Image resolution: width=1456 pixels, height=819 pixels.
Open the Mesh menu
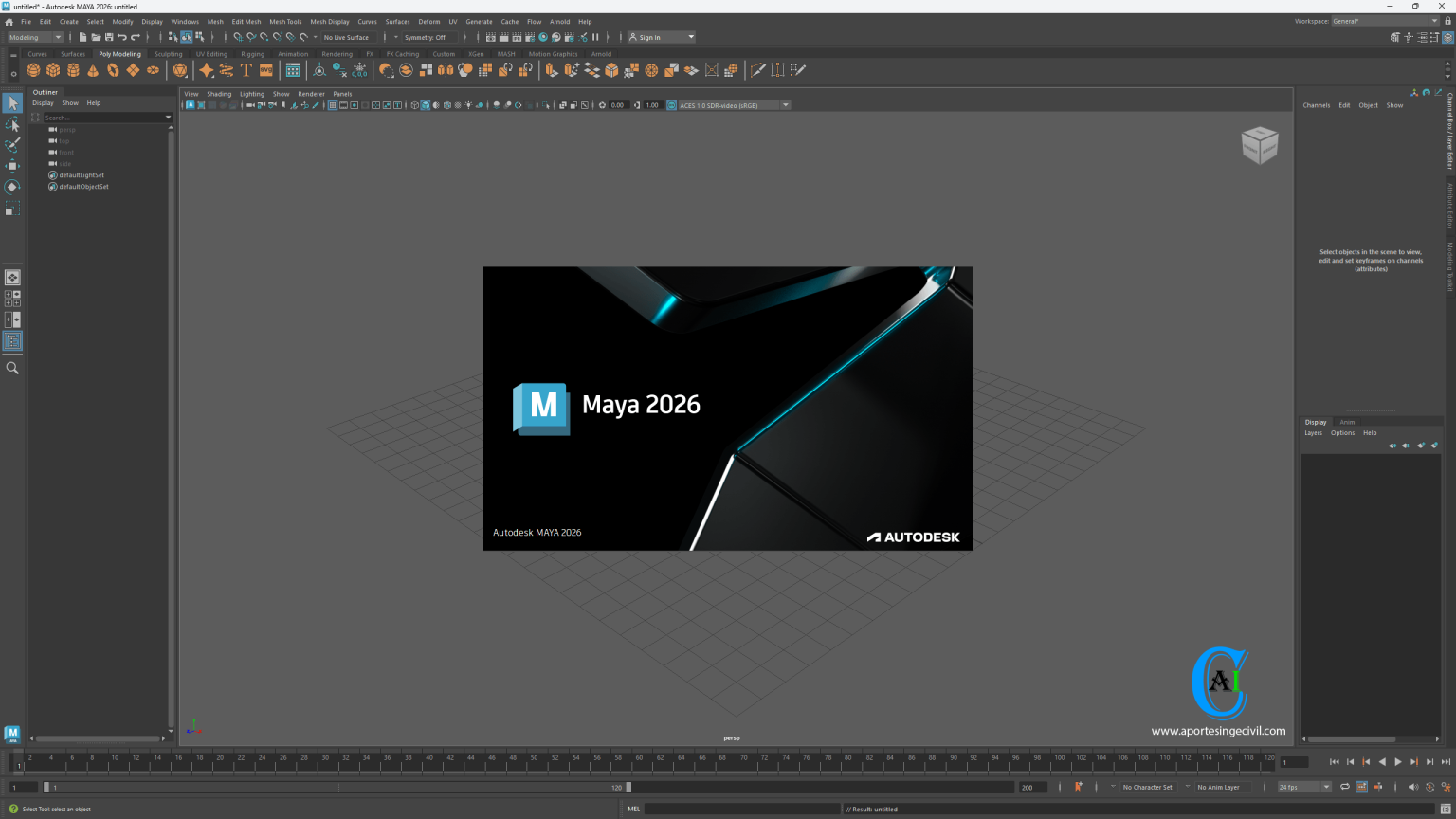tap(215, 21)
